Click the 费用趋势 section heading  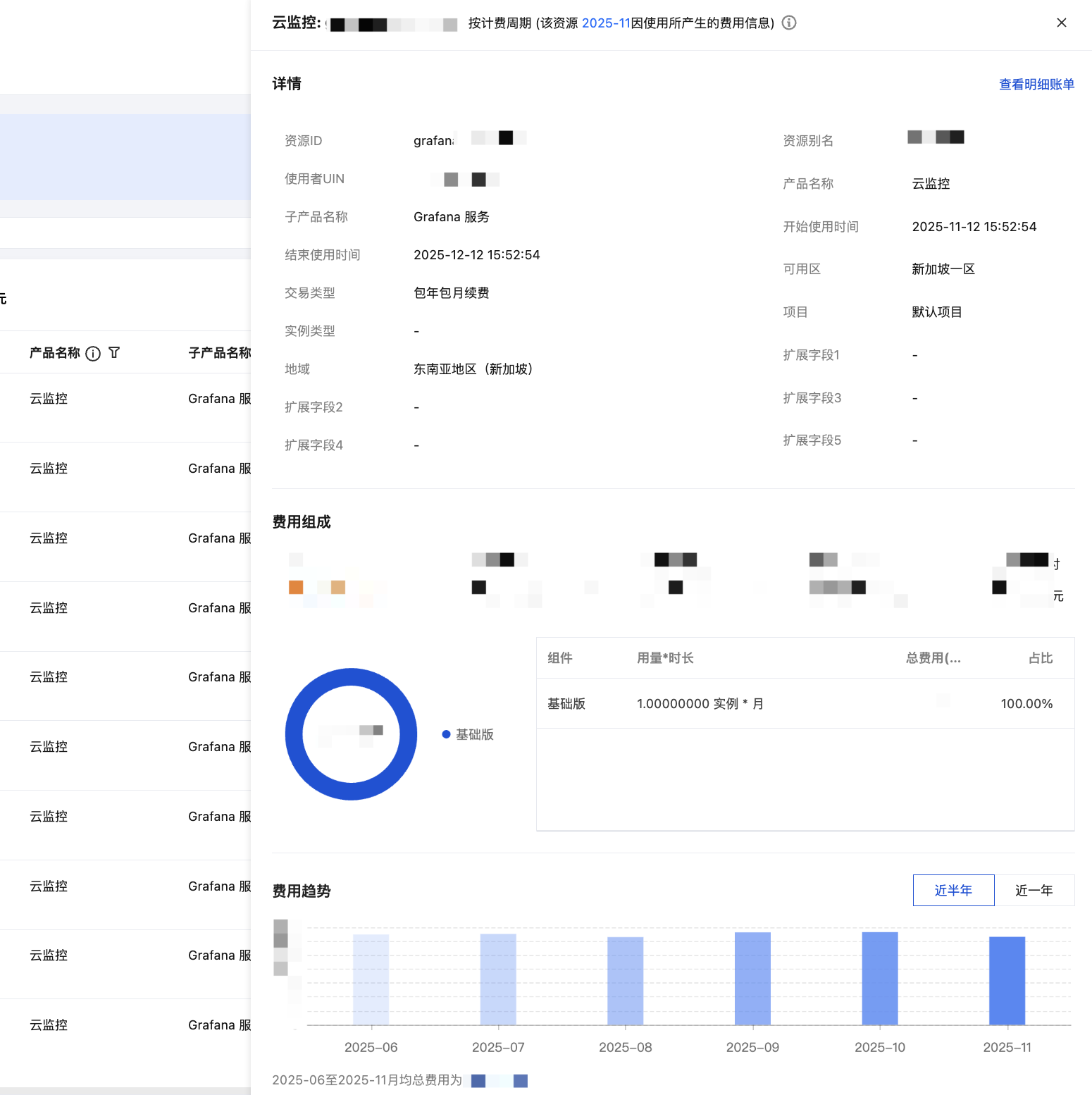point(302,891)
